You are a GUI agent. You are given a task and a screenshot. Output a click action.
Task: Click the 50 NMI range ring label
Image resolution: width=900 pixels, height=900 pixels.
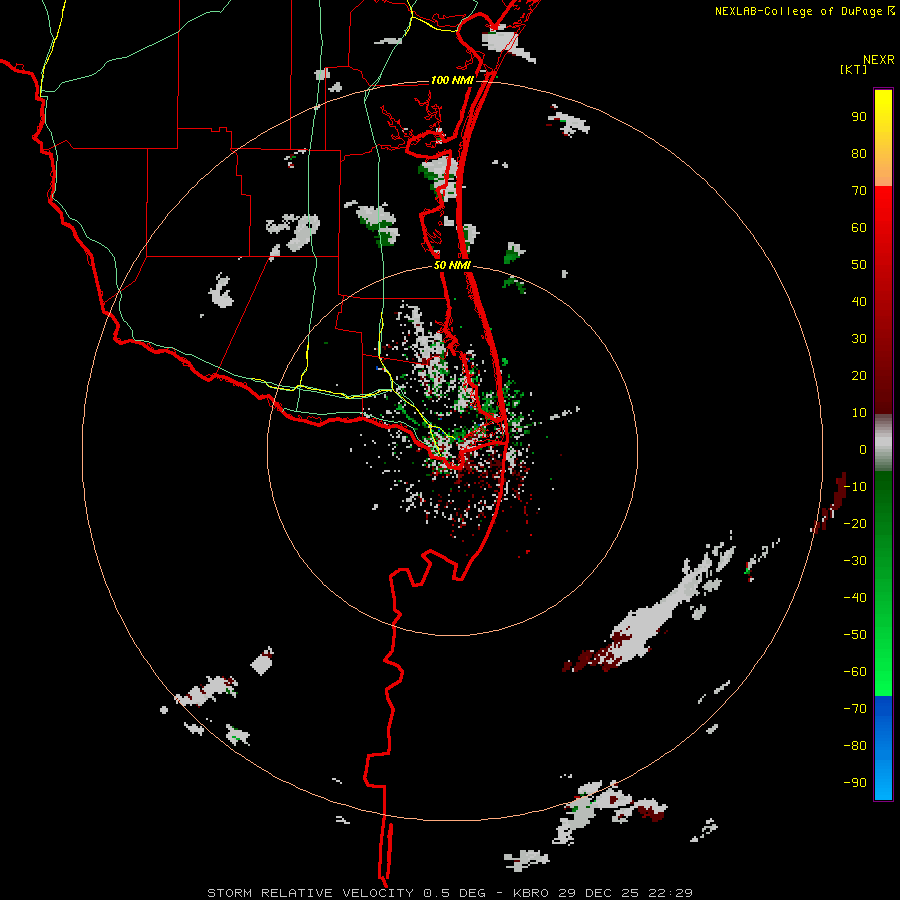pos(452,265)
